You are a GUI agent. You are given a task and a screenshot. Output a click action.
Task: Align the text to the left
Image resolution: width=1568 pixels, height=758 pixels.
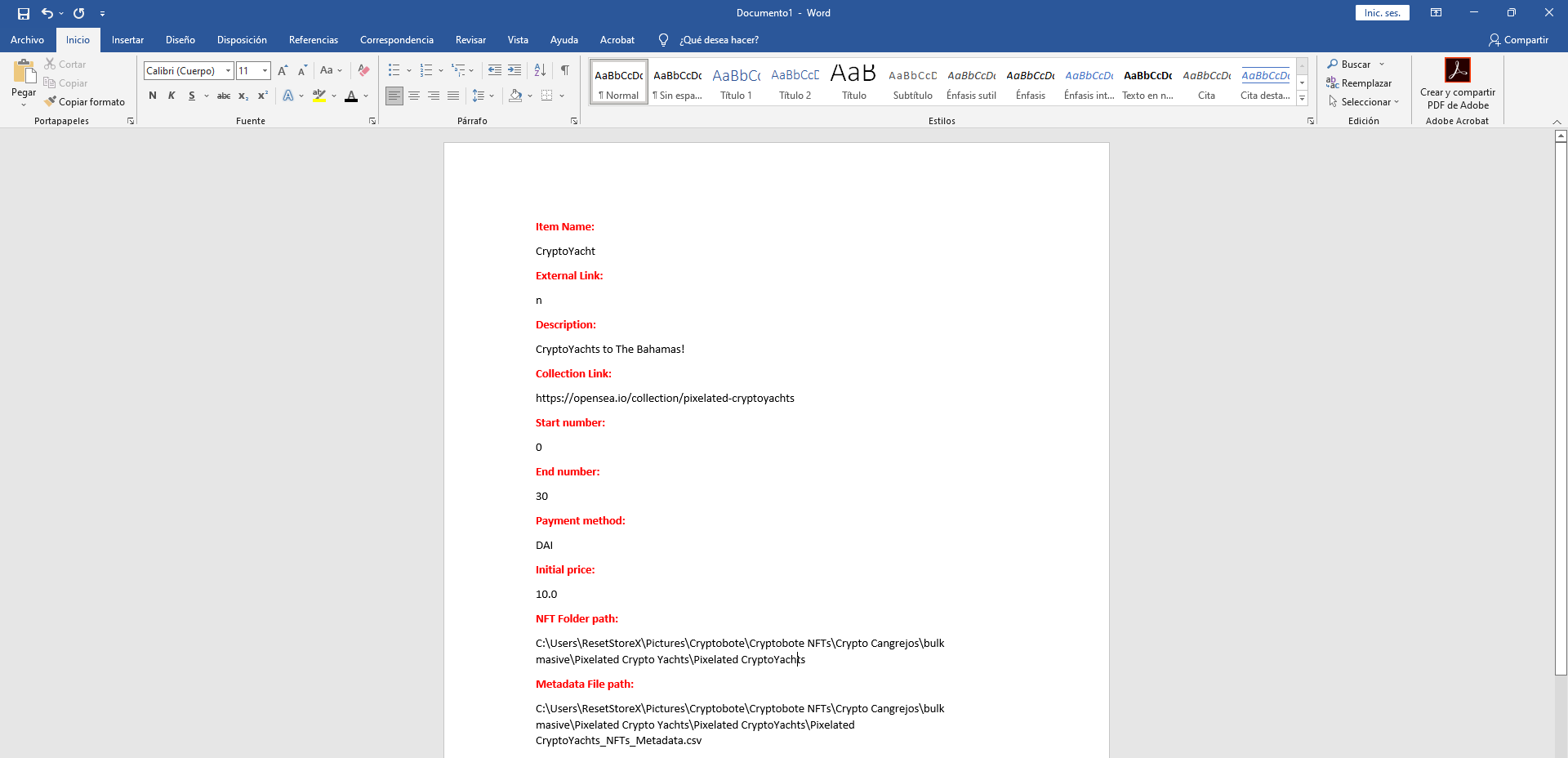[394, 96]
